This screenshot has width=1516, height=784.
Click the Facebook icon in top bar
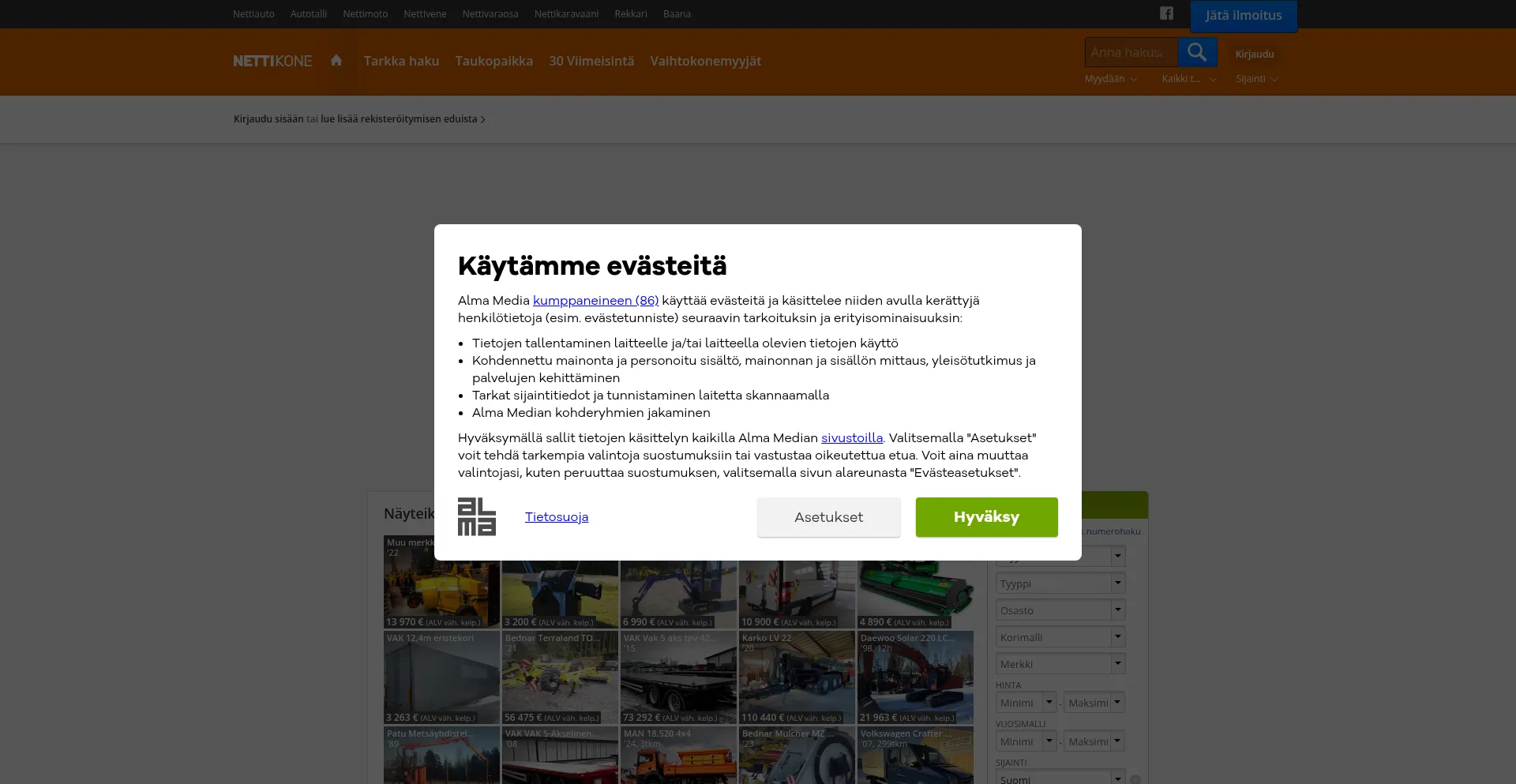coord(1166,13)
